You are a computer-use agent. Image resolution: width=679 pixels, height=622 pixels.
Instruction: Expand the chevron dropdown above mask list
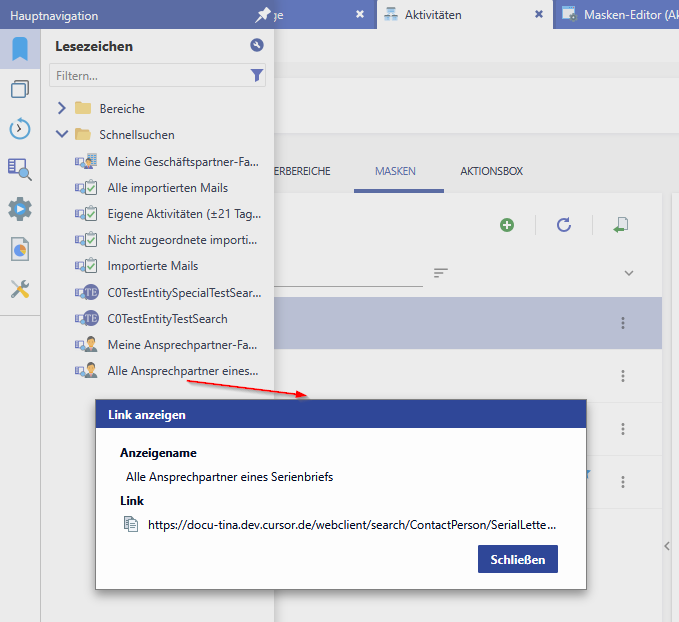629,273
